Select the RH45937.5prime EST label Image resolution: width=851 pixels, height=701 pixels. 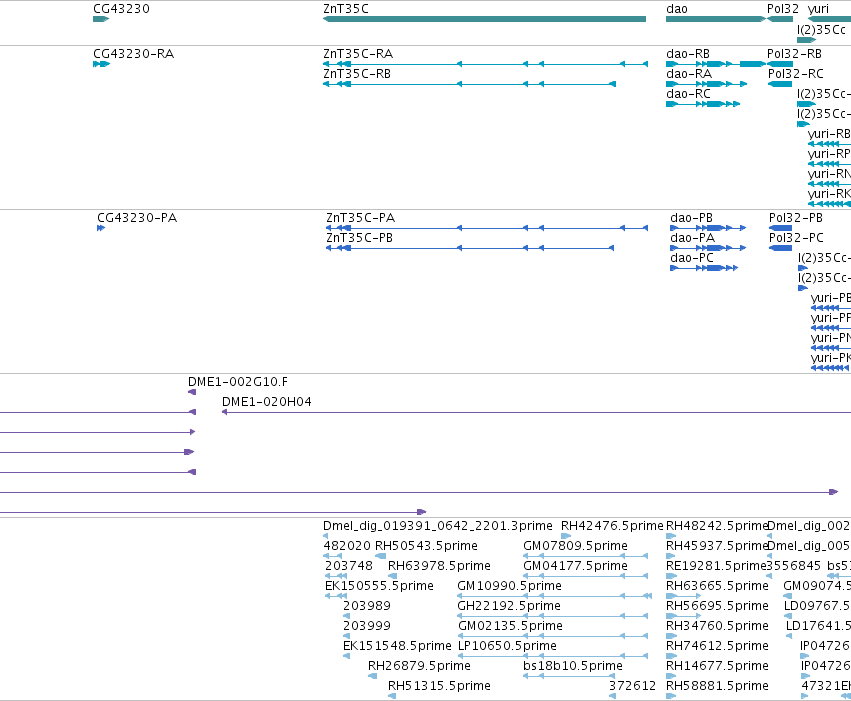(x=716, y=546)
